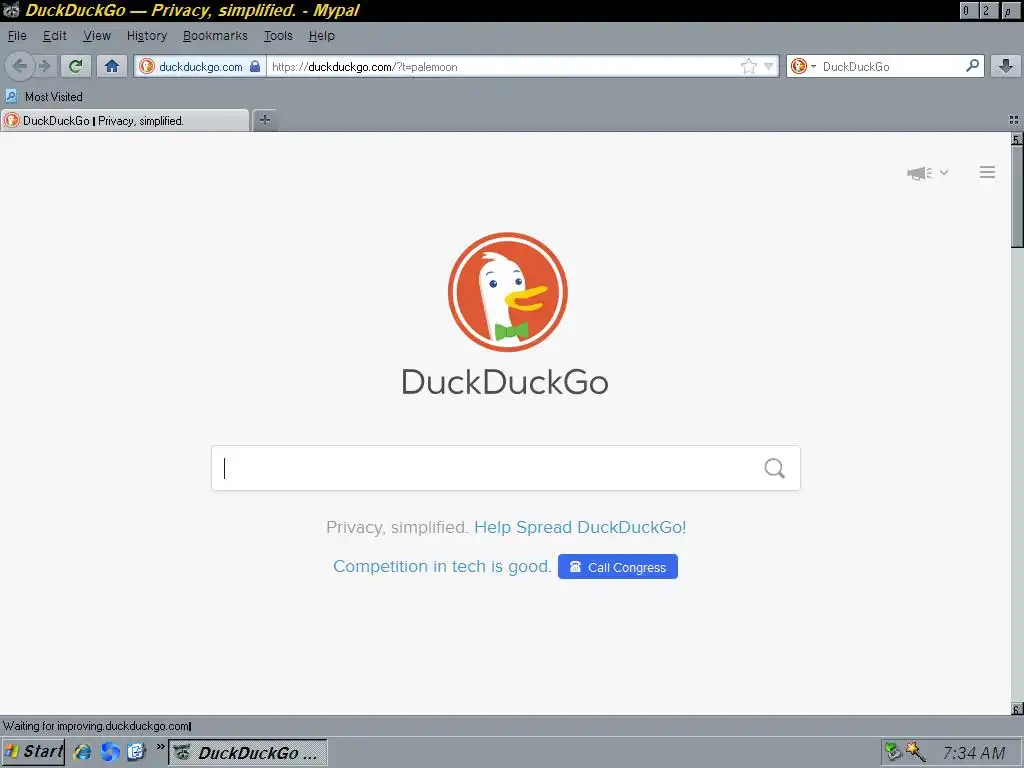1024x768 pixels.
Task: Click the search magnifier in main box
Action: (x=775, y=468)
